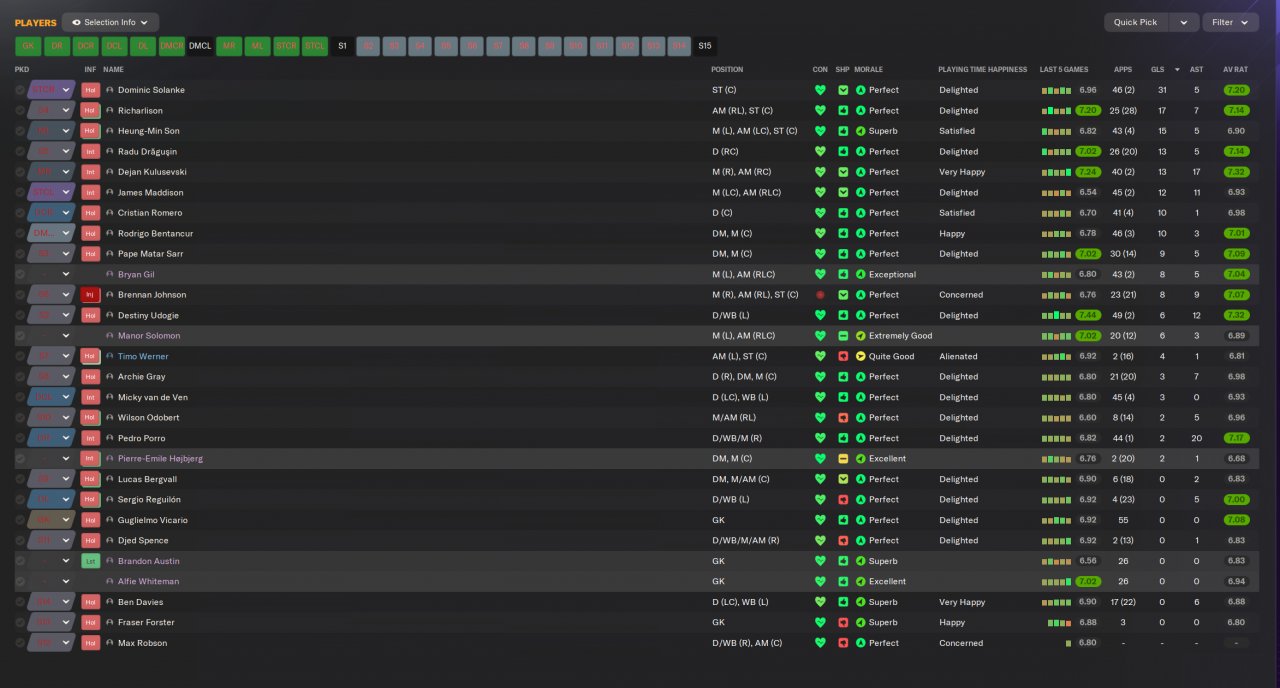Click Brennan Johnson's Inj status badge

pos(90,295)
